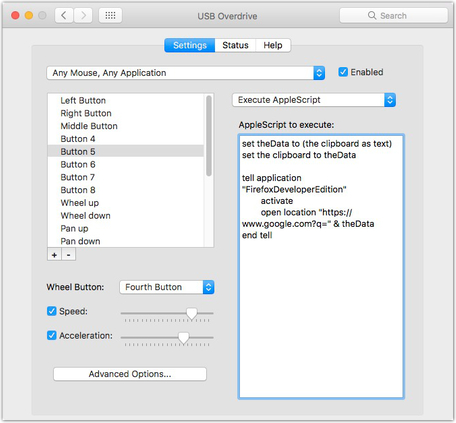Open the Any Mouse, Any Application dropdown
This screenshot has height=423, width=456.
click(186, 73)
